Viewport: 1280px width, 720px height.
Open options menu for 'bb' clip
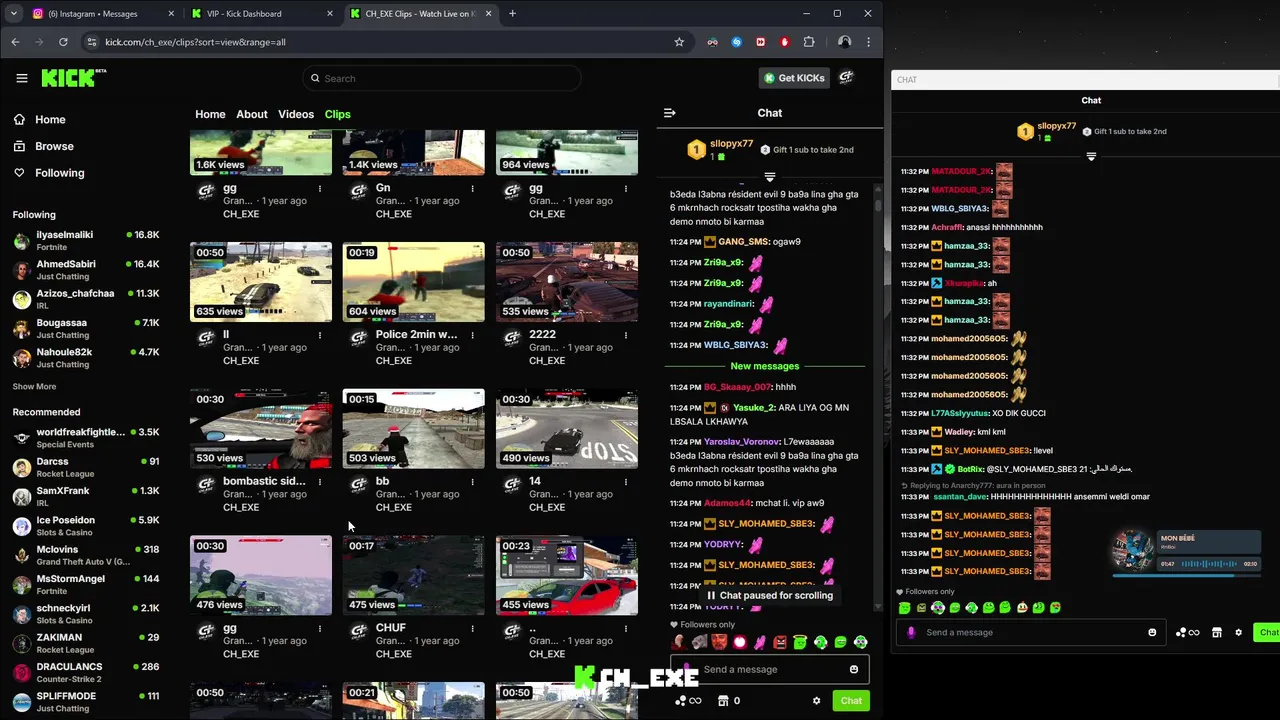(472, 482)
